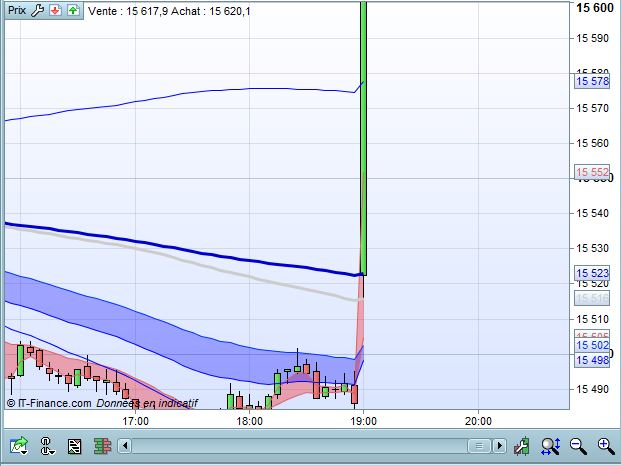Click the scroll right arrow of the chart scrollbar
Screen dimensions: 621x466
point(499,446)
